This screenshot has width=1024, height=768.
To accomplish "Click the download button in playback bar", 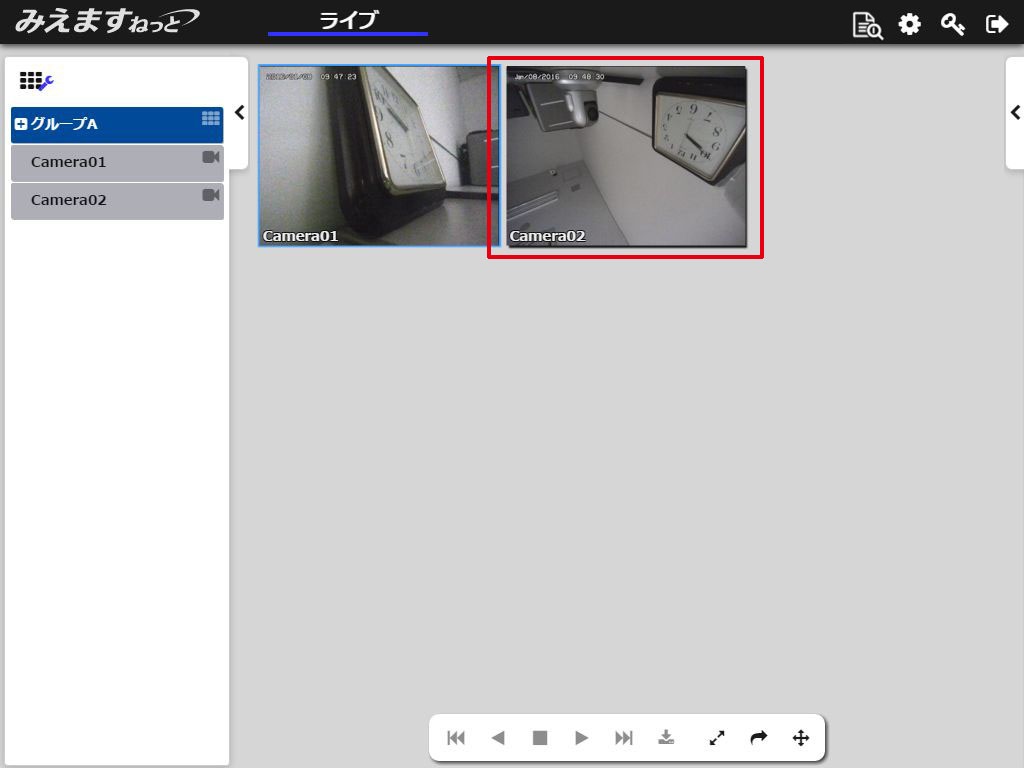I will tap(666, 738).
